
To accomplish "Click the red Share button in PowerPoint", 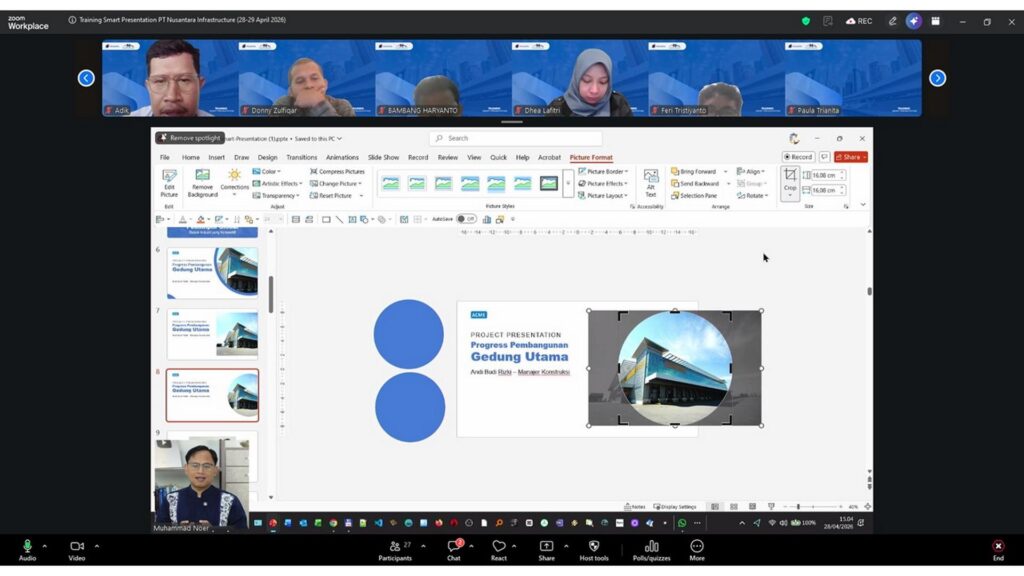I will coord(850,157).
